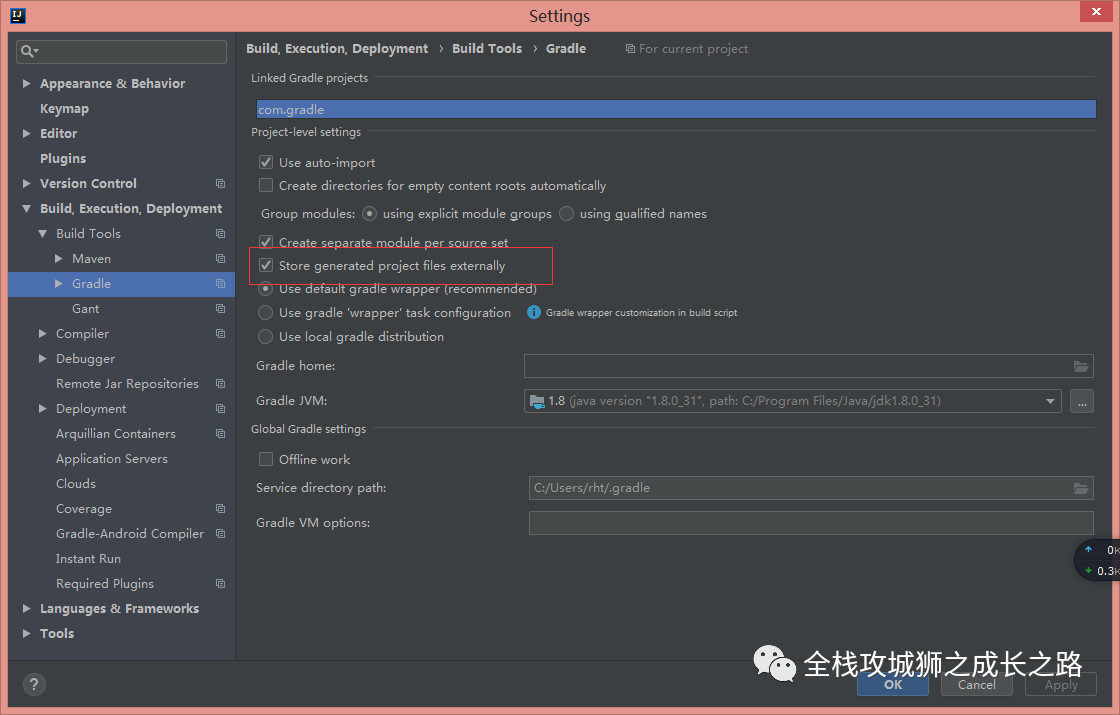Select using explicit module groups radio

pos(369,213)
